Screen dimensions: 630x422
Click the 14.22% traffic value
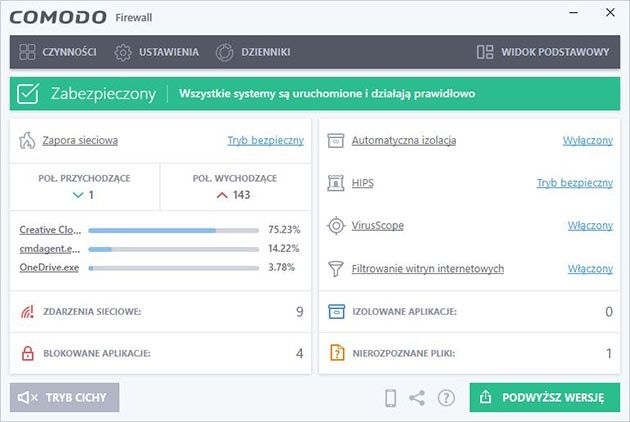coord(284,248)
